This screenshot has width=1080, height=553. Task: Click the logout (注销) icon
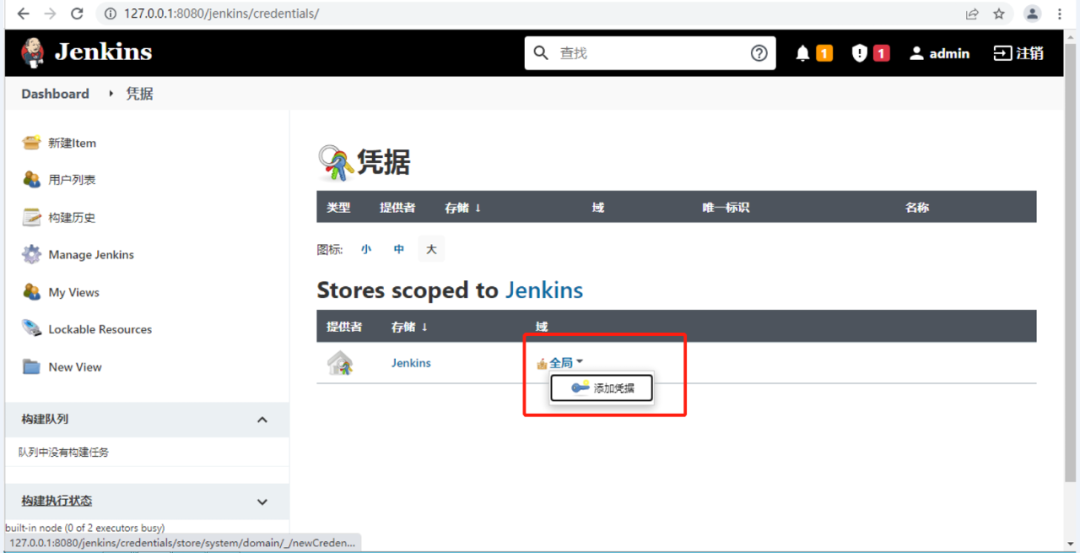pos(1001,54)
